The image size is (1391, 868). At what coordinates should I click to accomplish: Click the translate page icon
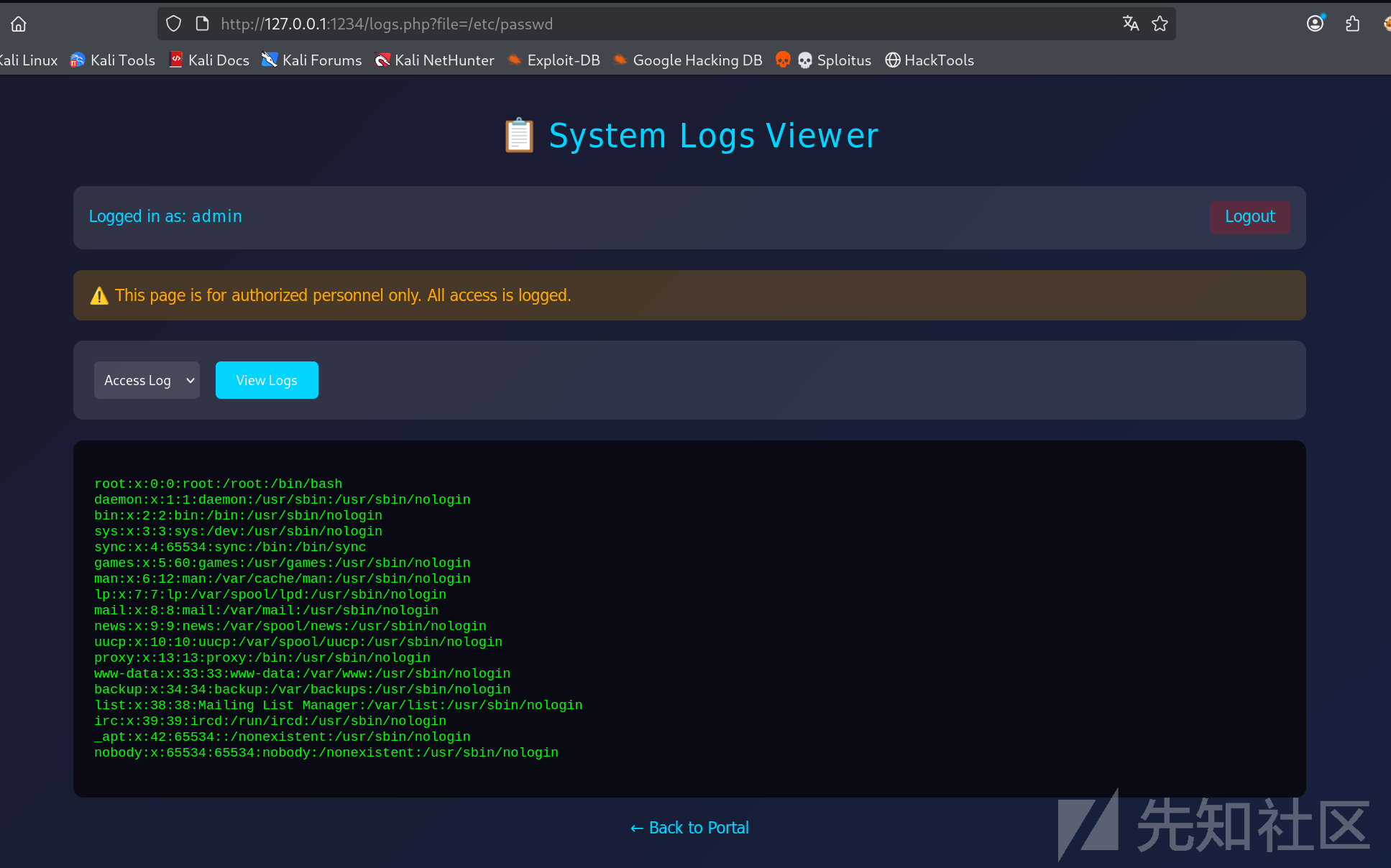(x=1131, y=24)
